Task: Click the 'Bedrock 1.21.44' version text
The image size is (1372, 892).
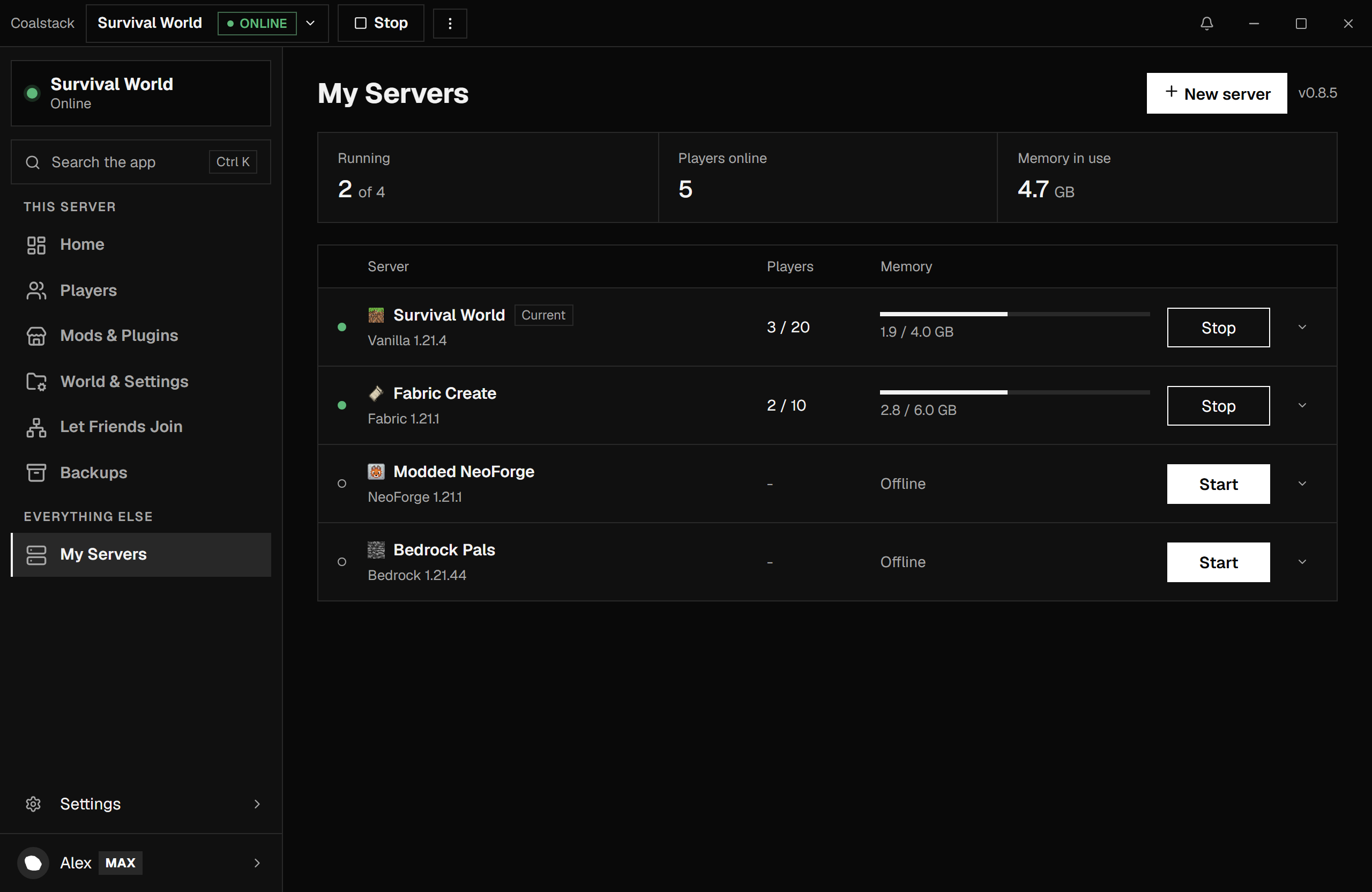Action: coord(417,575)
